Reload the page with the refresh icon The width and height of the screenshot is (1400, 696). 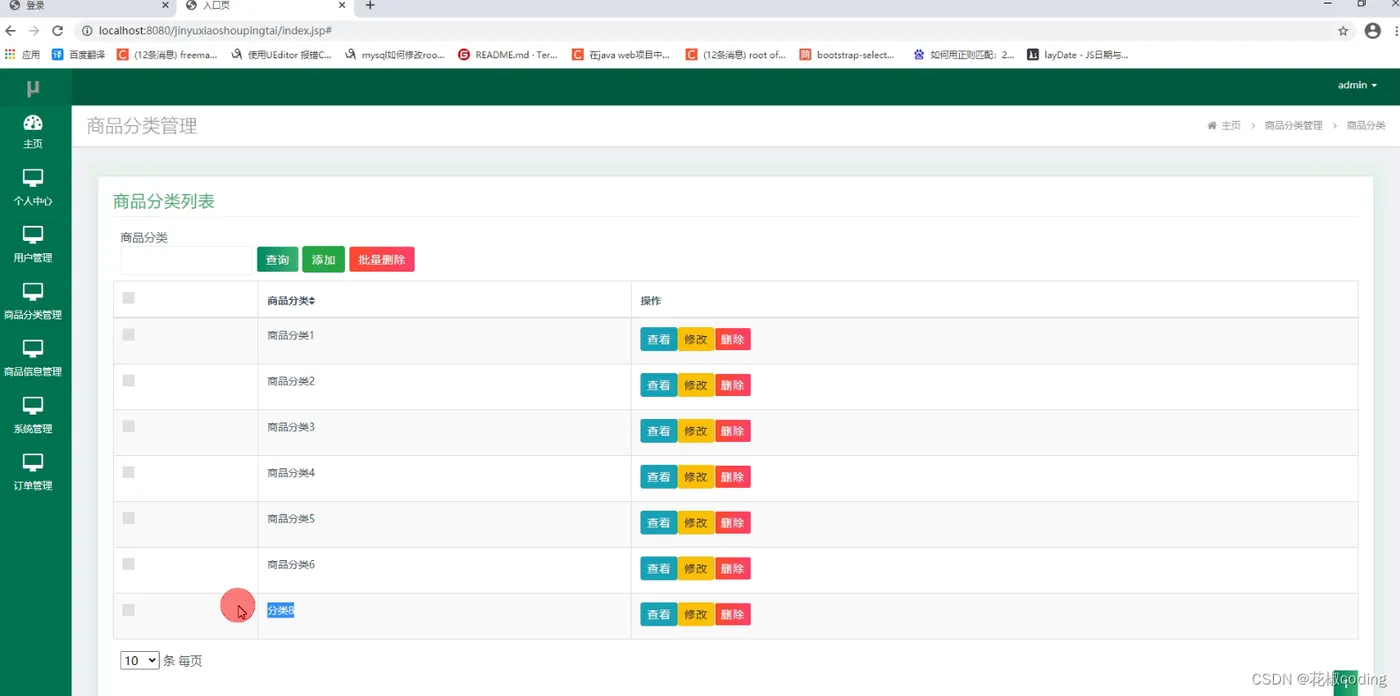[58, 31]
